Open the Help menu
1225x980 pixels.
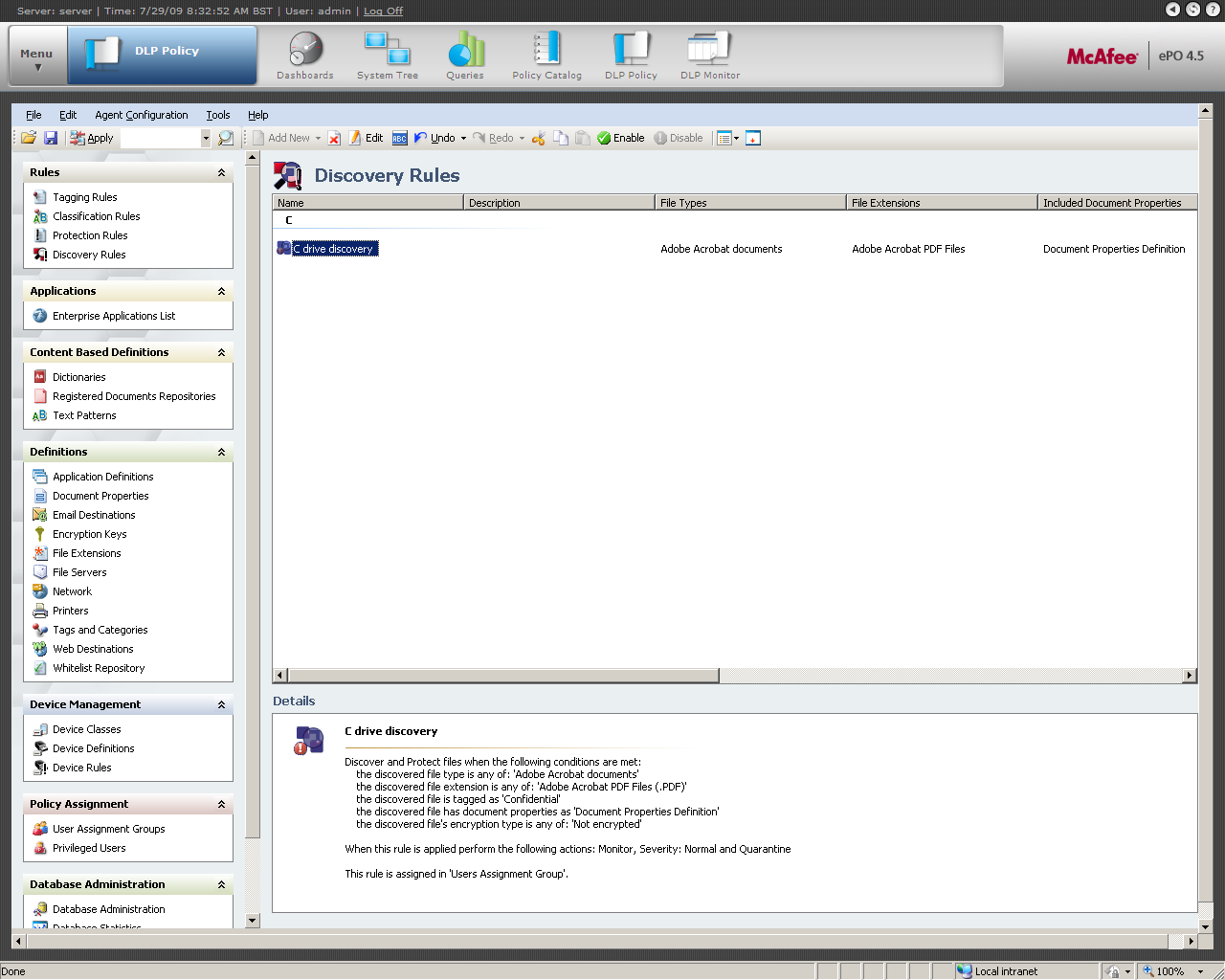[257, 115]
